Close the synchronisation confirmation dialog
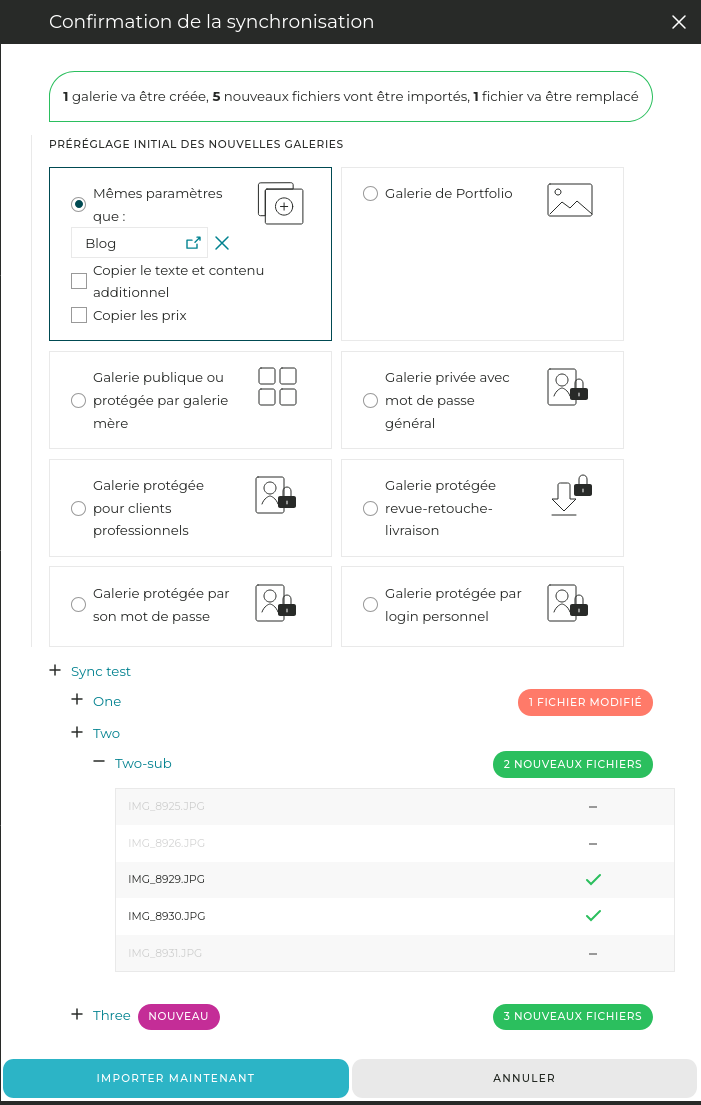Screen dimensions: 701x1105 click(x=679, y=22)
